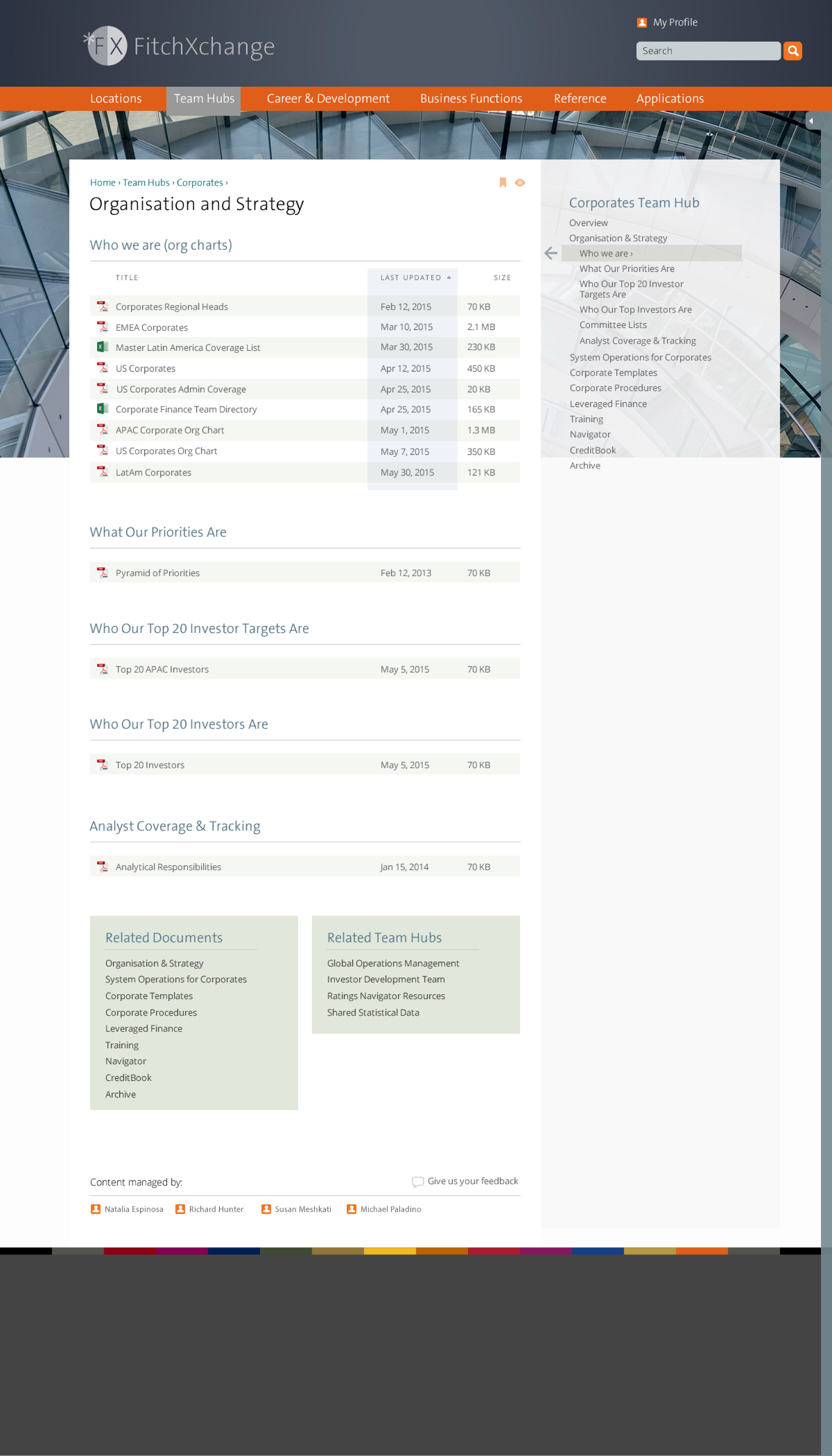
Task: Click the FitchXchange FX logo
Action: click(x=178, y=45)
